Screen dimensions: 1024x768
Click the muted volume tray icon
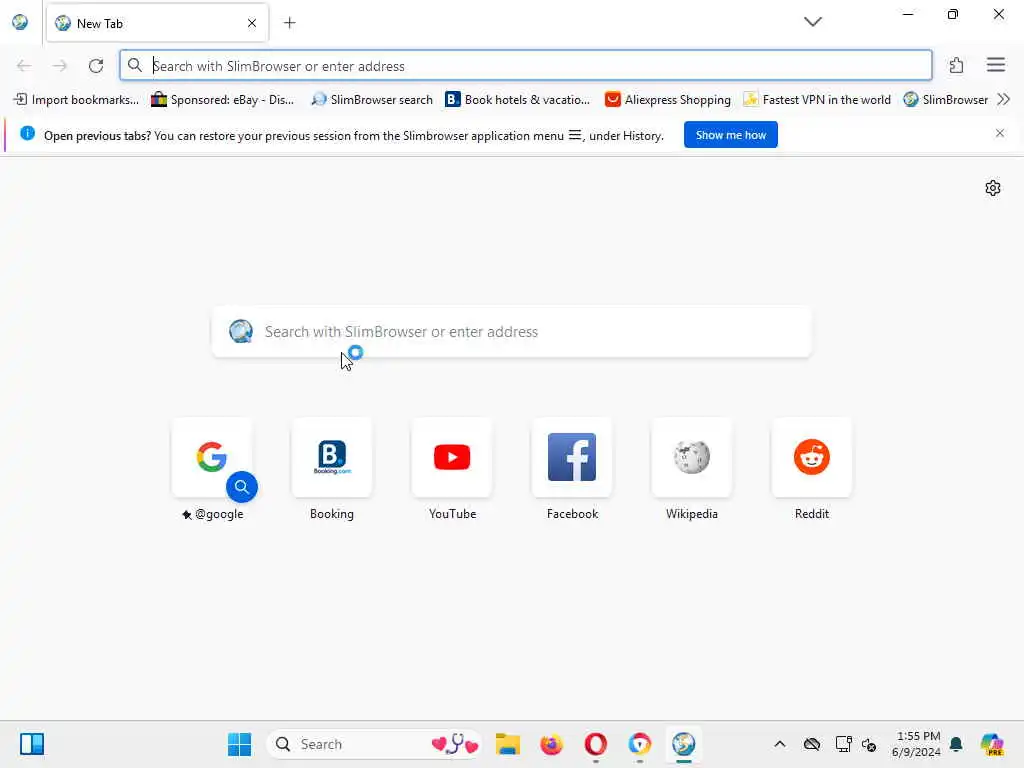869,744
